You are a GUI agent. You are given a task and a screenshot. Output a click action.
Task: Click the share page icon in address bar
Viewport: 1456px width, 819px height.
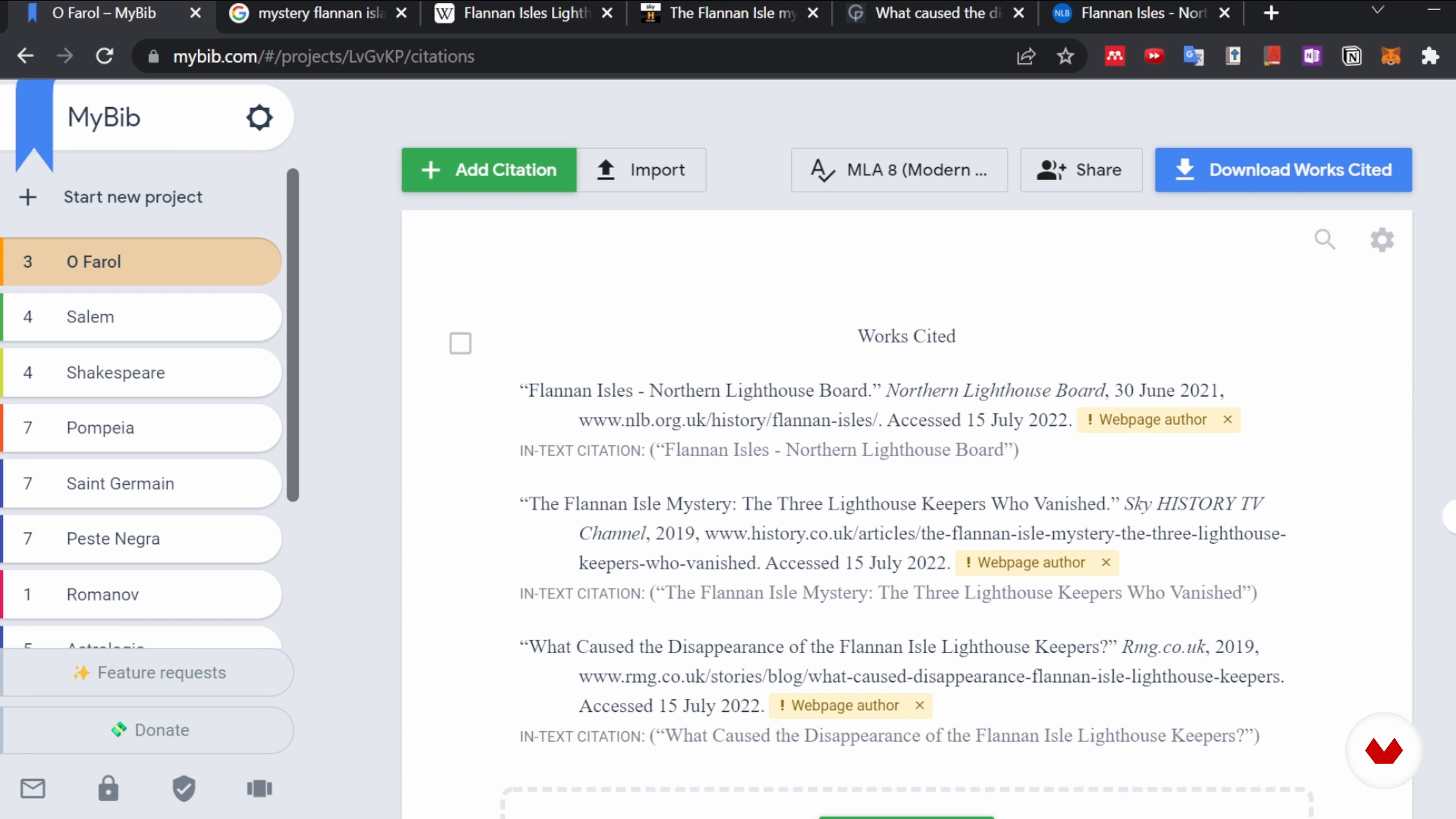[1026, 56]
